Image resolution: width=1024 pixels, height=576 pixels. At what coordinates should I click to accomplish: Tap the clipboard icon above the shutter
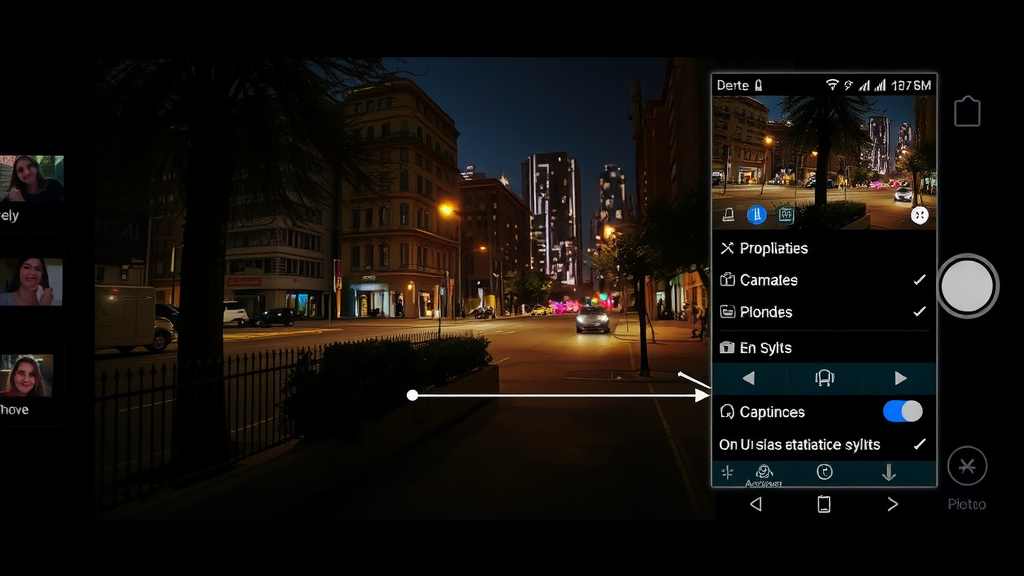point(967,111)
